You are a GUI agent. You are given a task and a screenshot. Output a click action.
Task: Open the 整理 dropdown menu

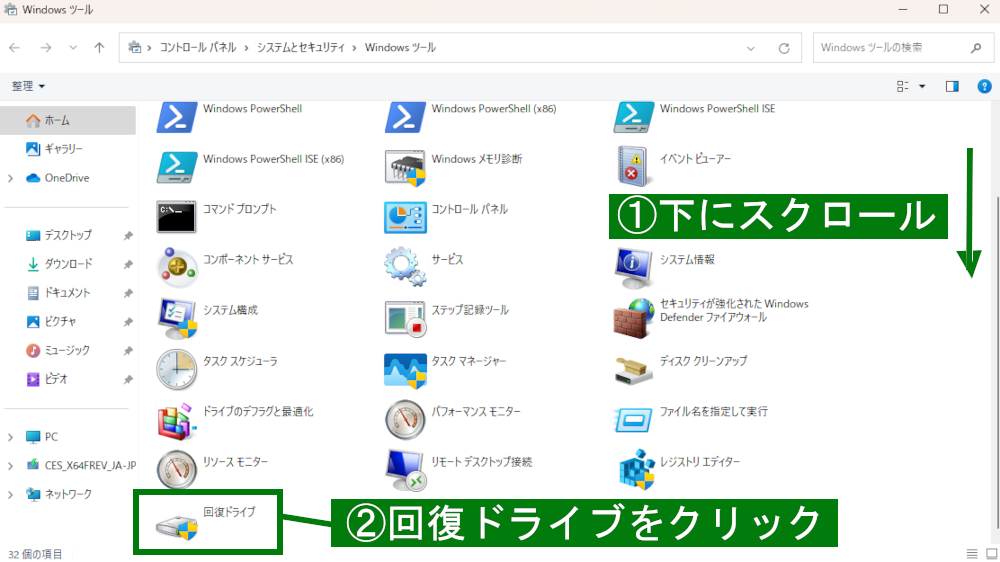tap(28, 86)
